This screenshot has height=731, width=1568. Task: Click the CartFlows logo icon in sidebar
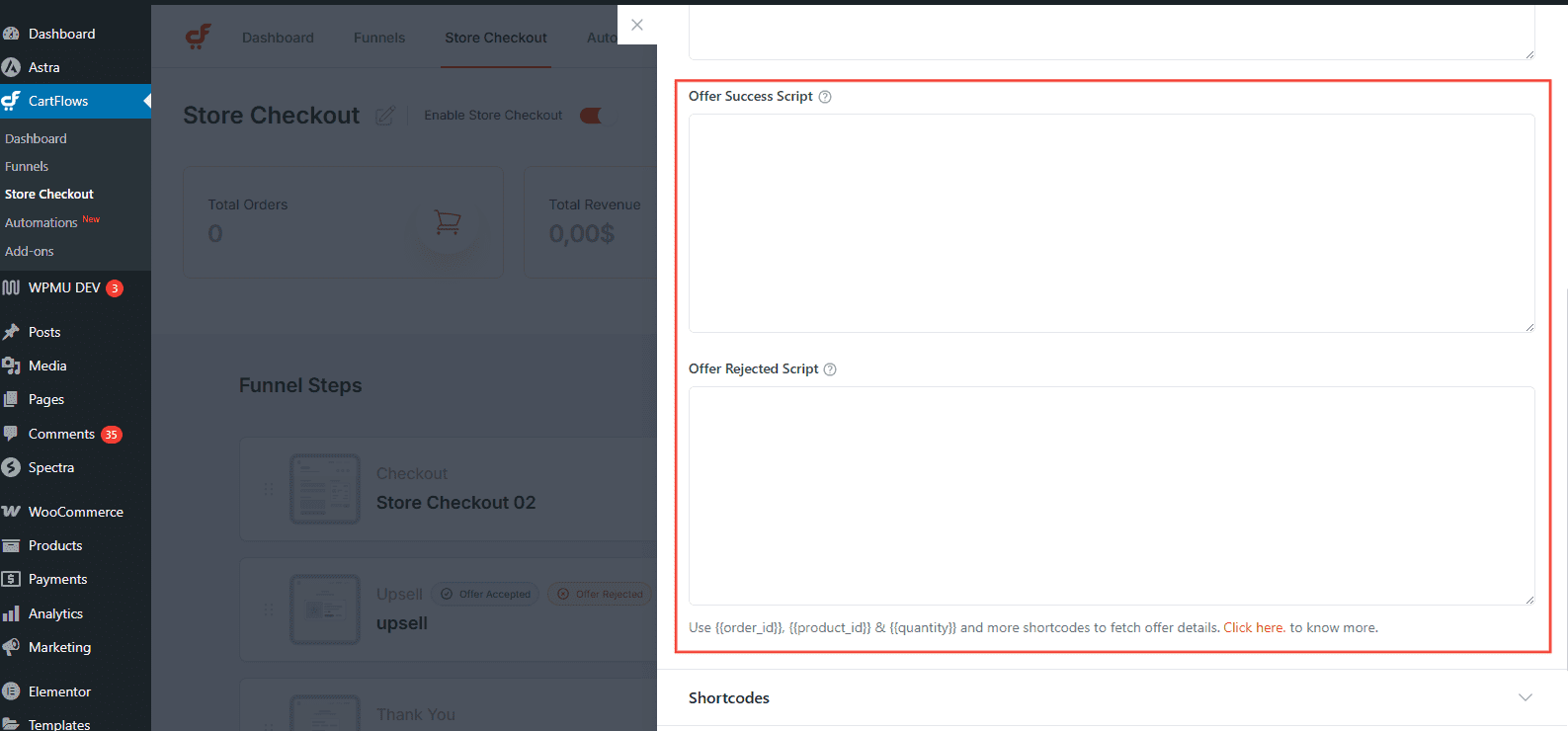[11, 101]
